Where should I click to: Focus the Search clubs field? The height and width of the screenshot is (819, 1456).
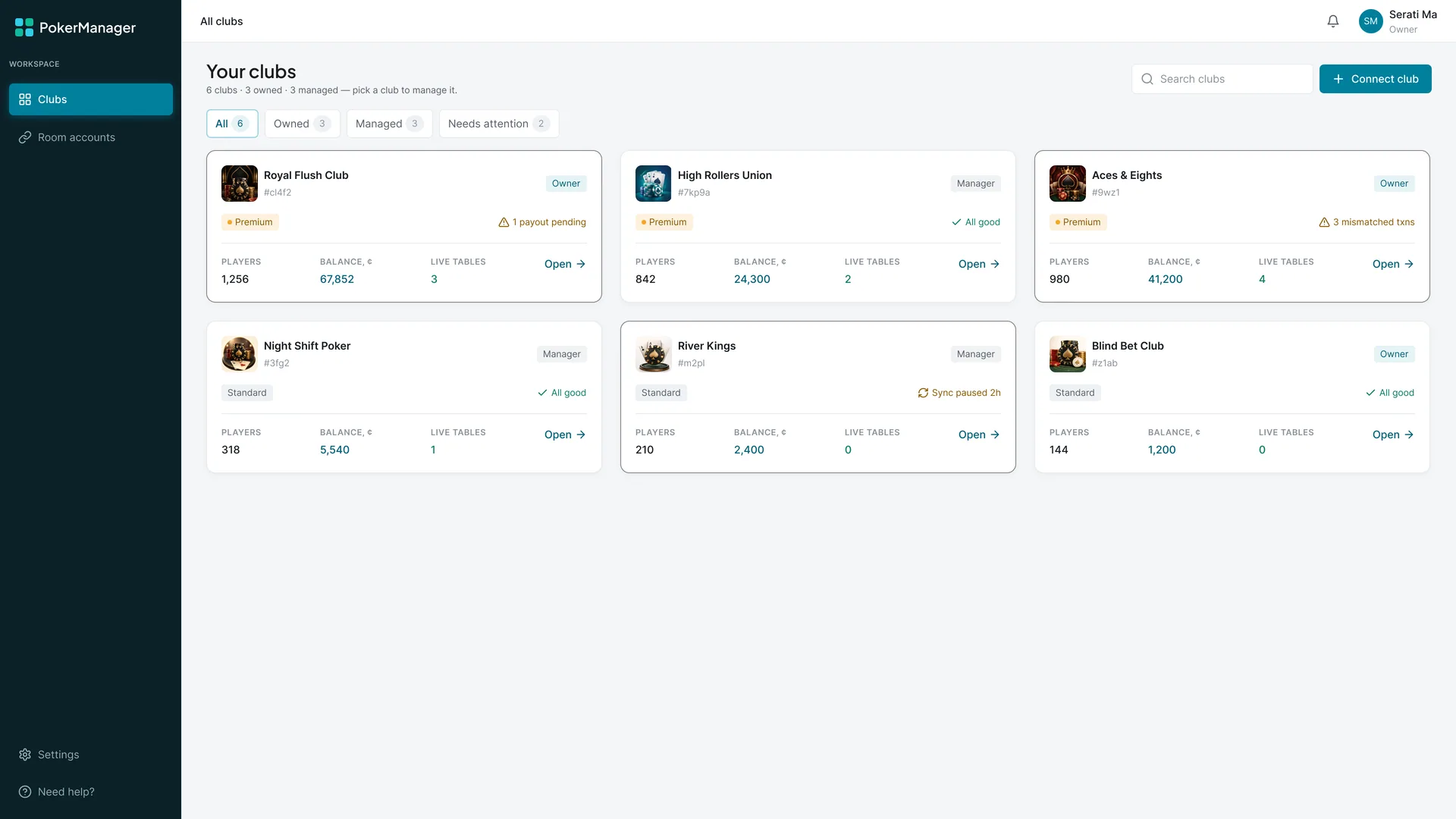click(1222, 79)
